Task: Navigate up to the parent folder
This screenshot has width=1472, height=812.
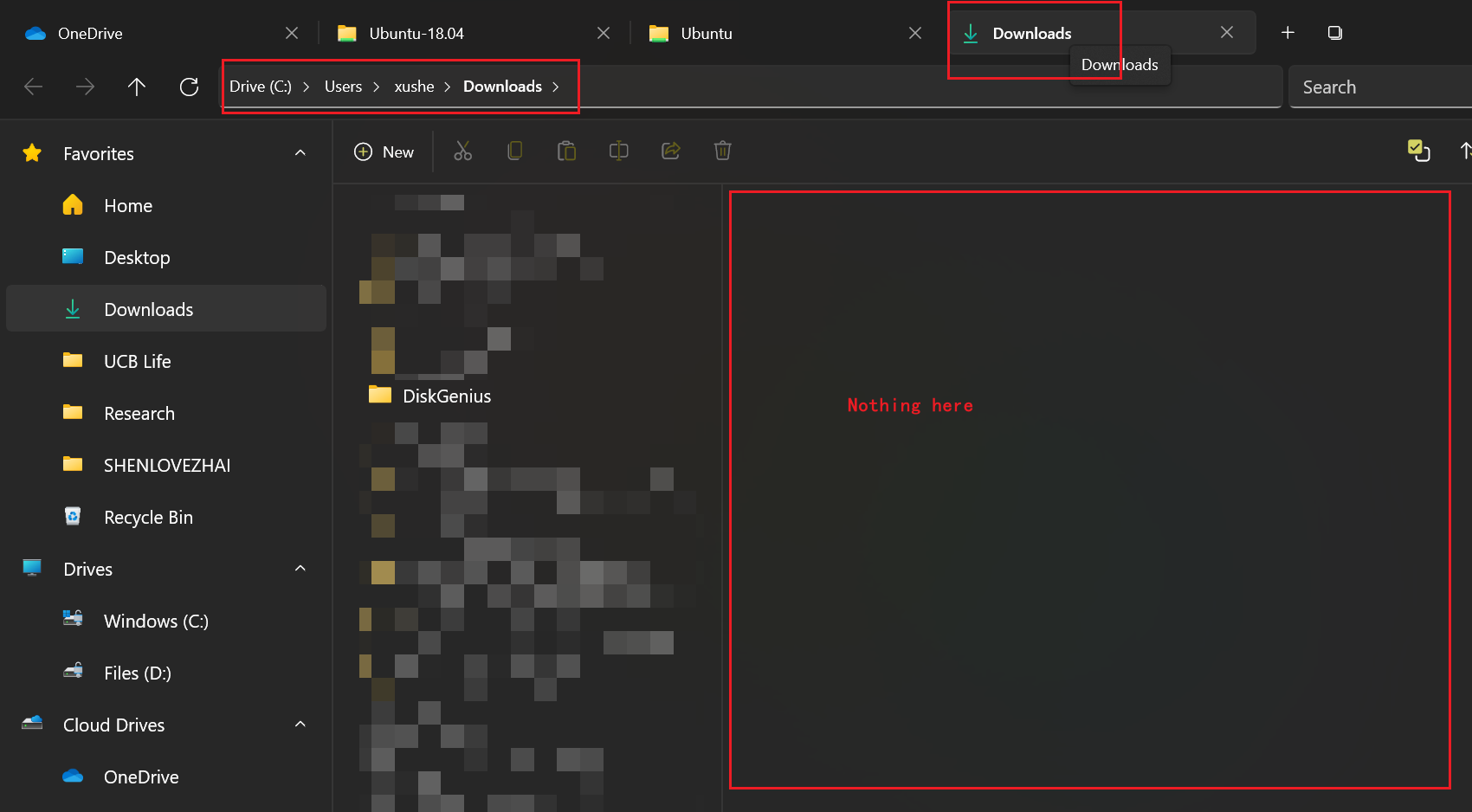Action: [137, 86]
